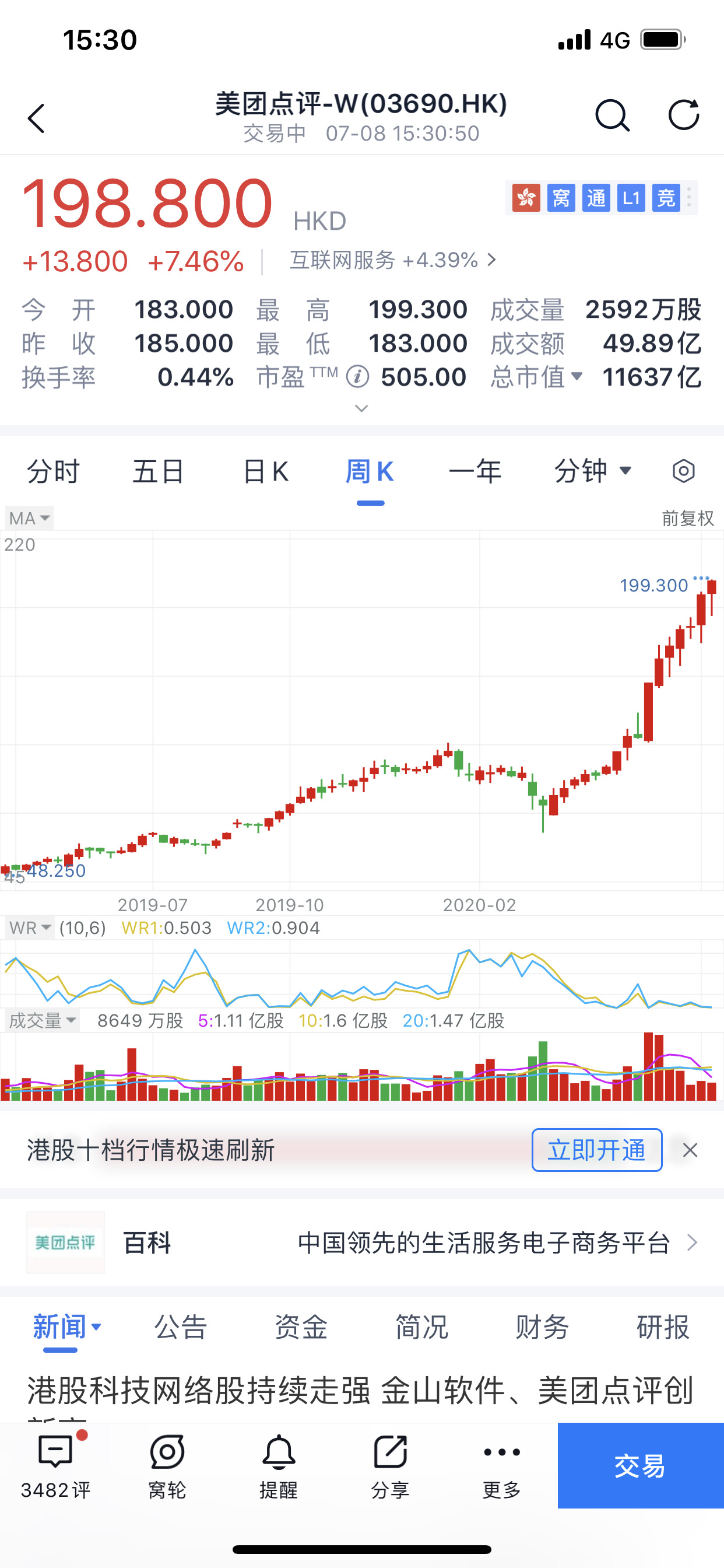Open the MA indicator dropdown
The image size is (724, 1568).
[29, 518]
